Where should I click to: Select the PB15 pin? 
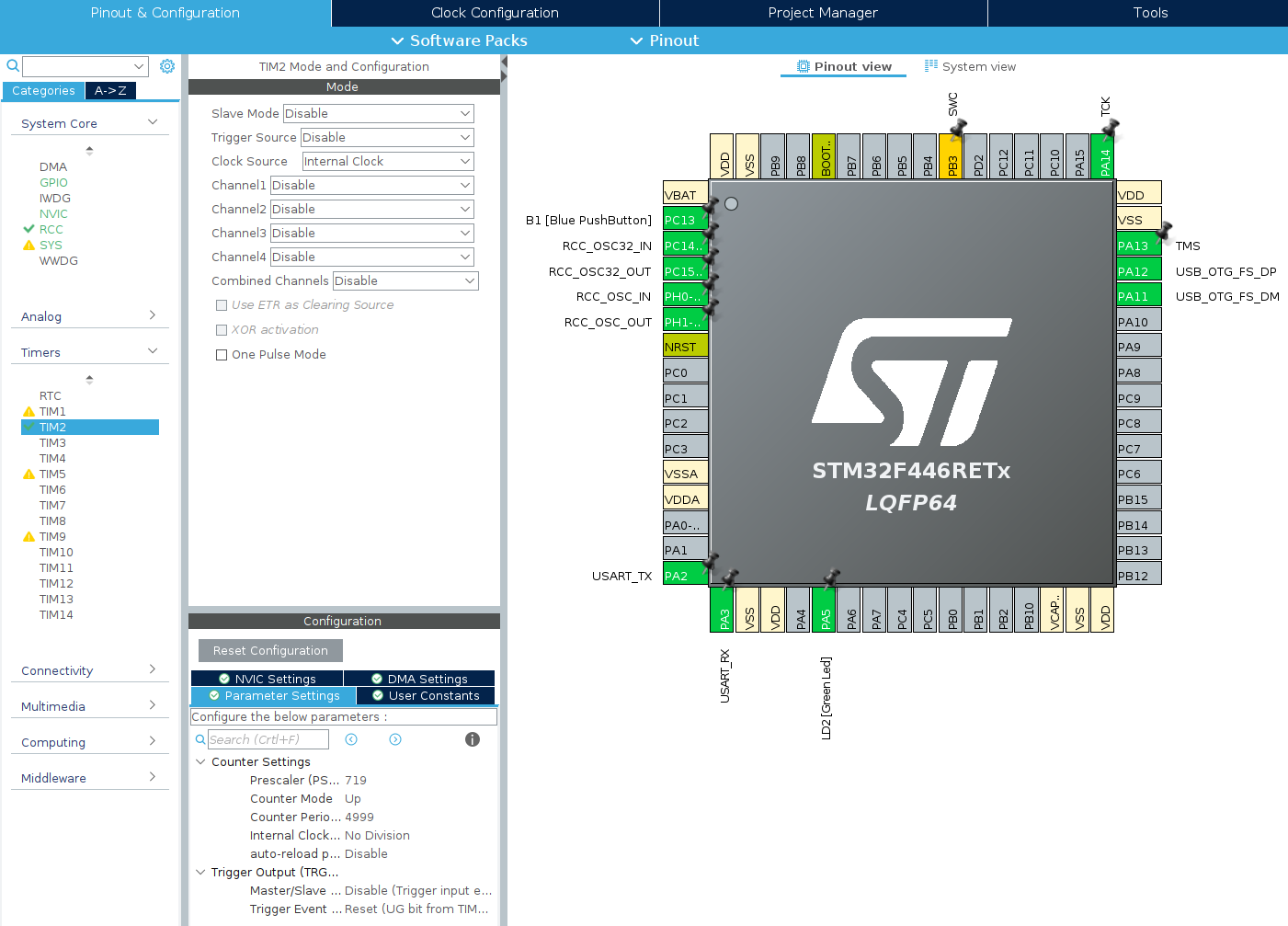point(1139,499)
